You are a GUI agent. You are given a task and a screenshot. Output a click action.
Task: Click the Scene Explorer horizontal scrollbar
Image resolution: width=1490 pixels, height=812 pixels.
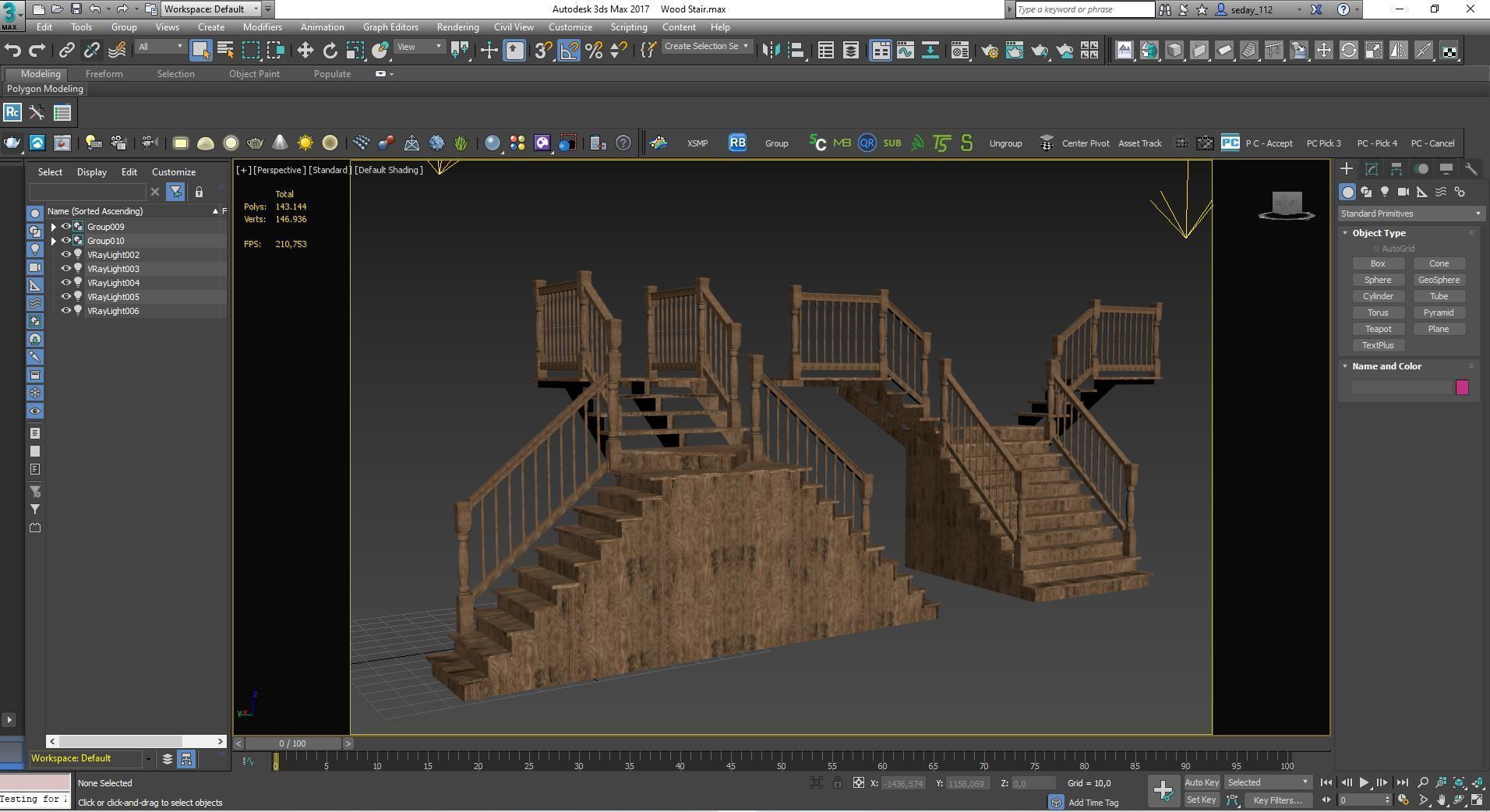tap(136, 741)
